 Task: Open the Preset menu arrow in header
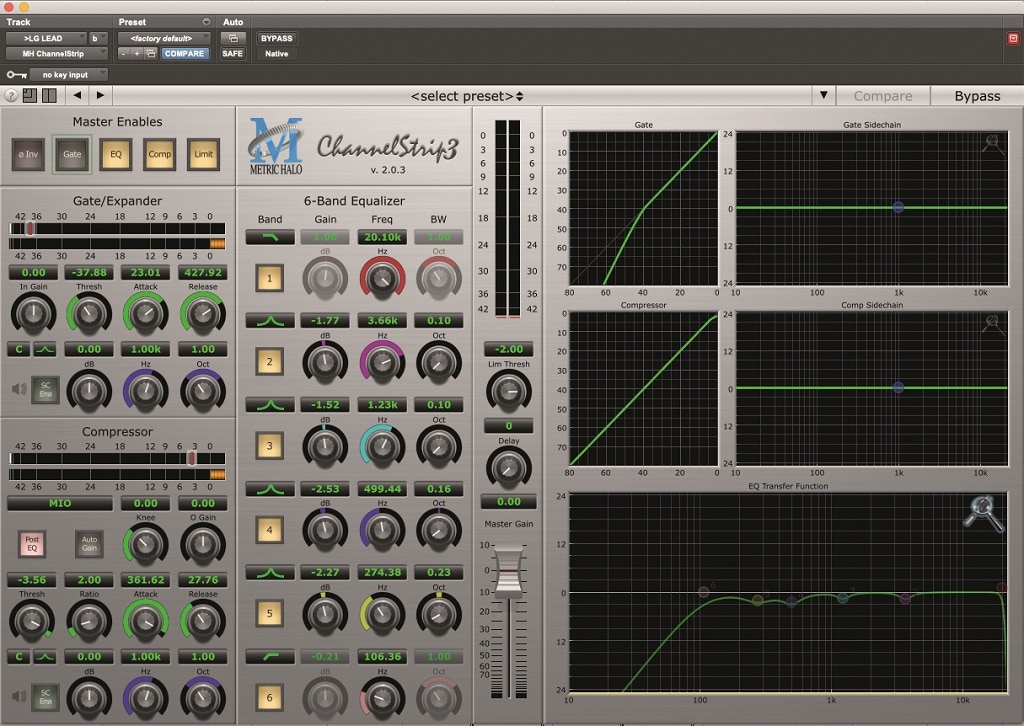tap(206, 22)
